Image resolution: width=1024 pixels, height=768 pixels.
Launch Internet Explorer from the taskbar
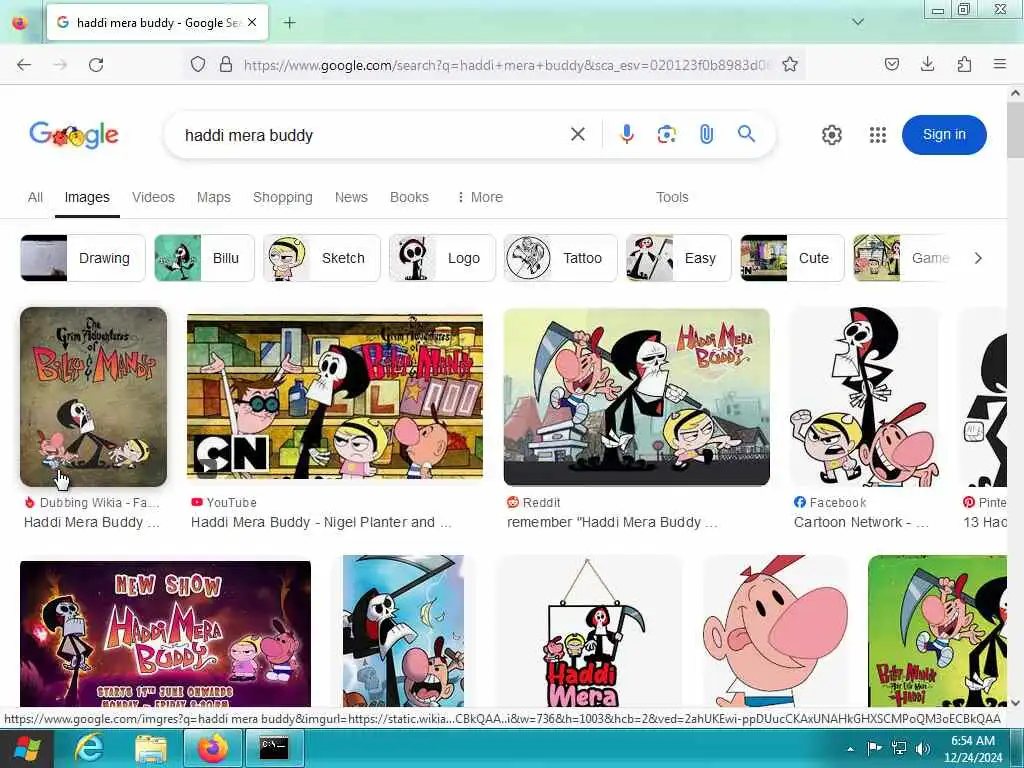tap(89, 748)
